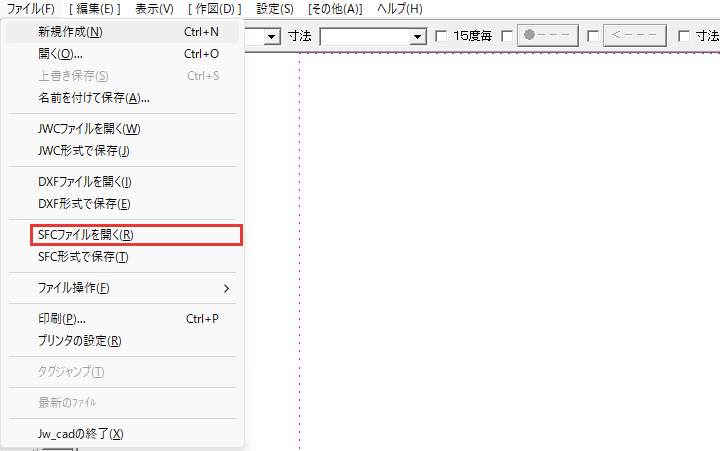Select DXFファイルを開く(I)
This screenshot has width=720, height=451.
pos(122,182)
